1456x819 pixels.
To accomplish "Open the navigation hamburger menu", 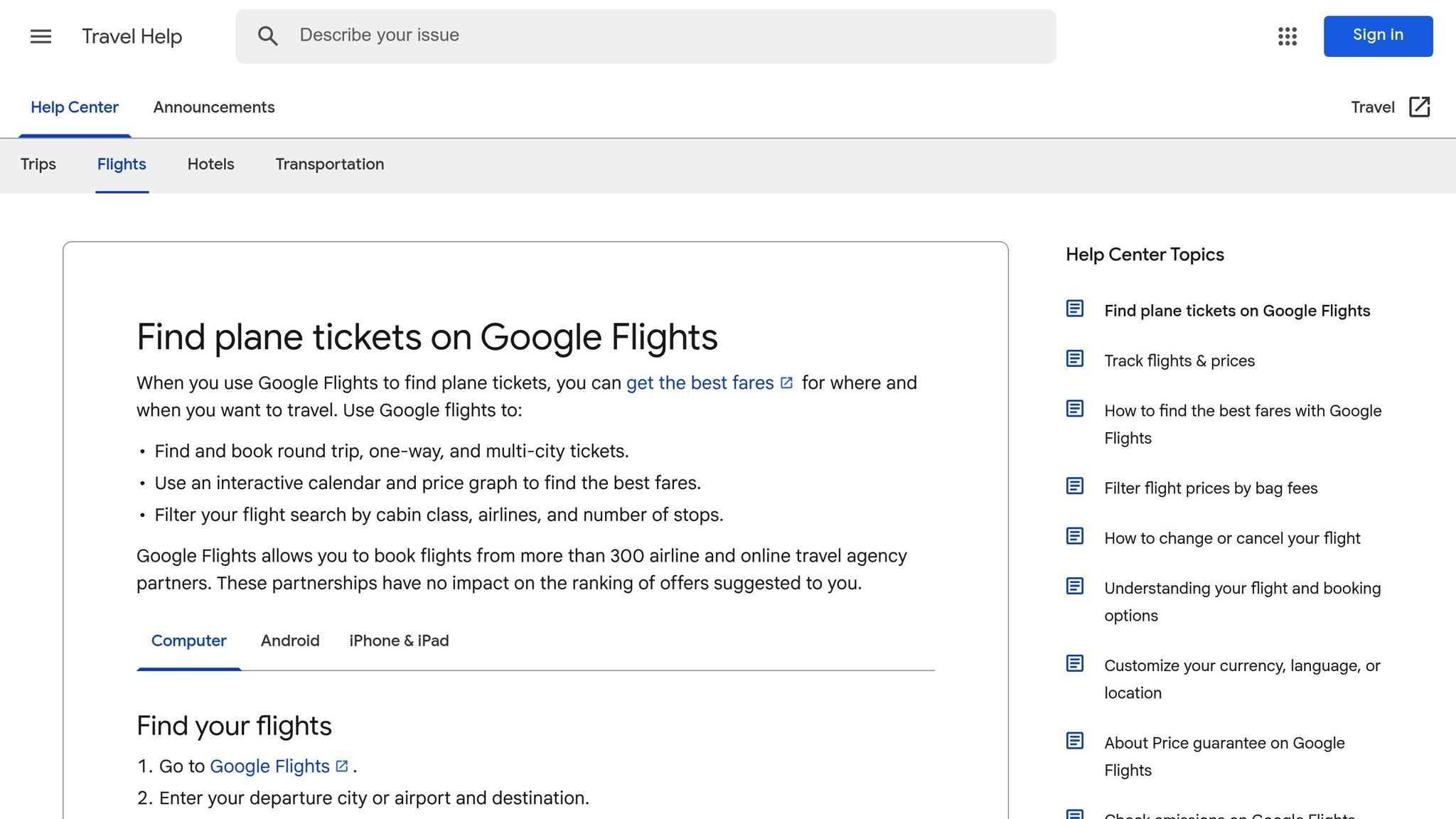I will coord(41,36).
